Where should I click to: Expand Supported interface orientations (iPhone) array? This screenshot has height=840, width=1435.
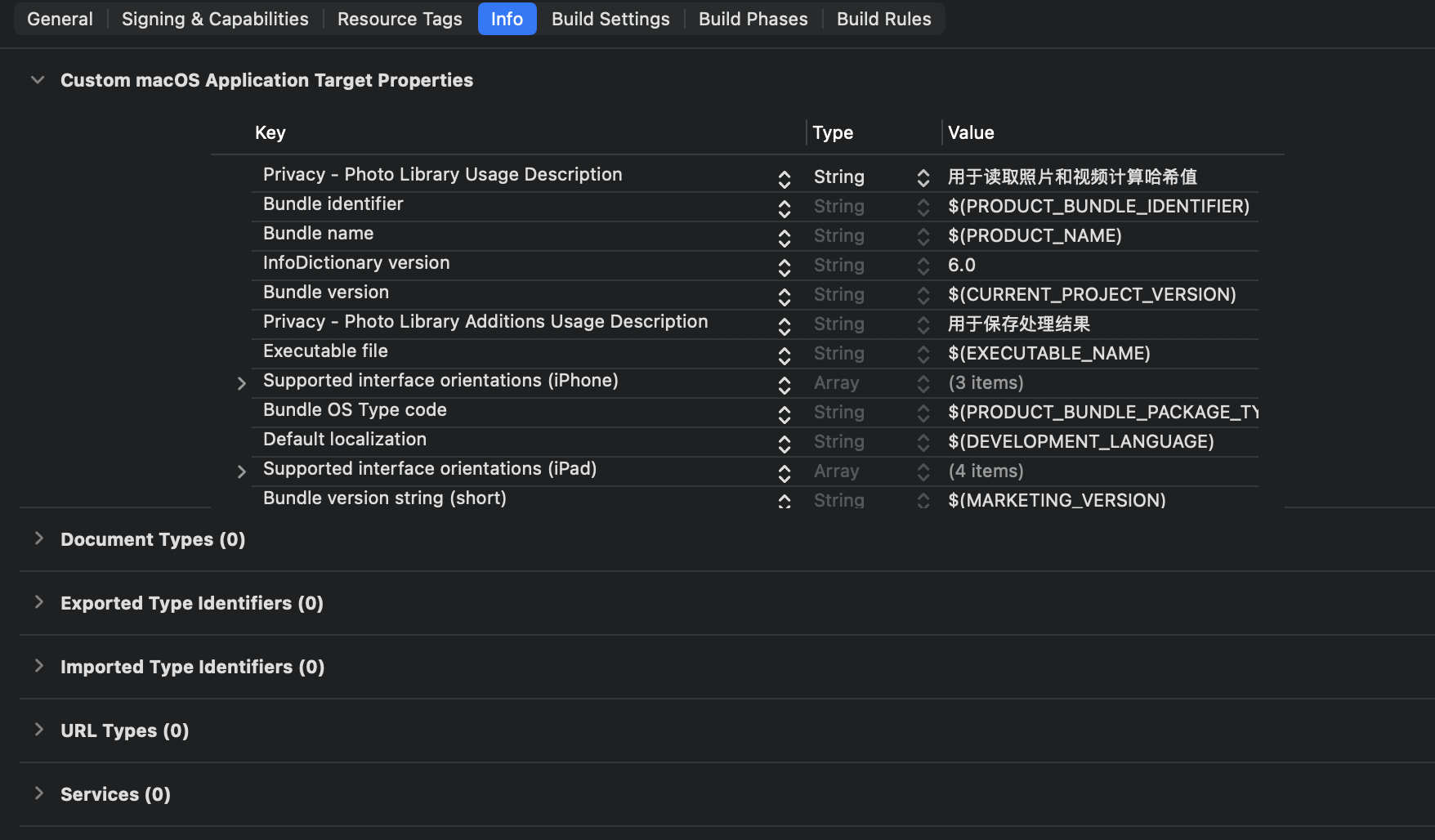[241, 383]
